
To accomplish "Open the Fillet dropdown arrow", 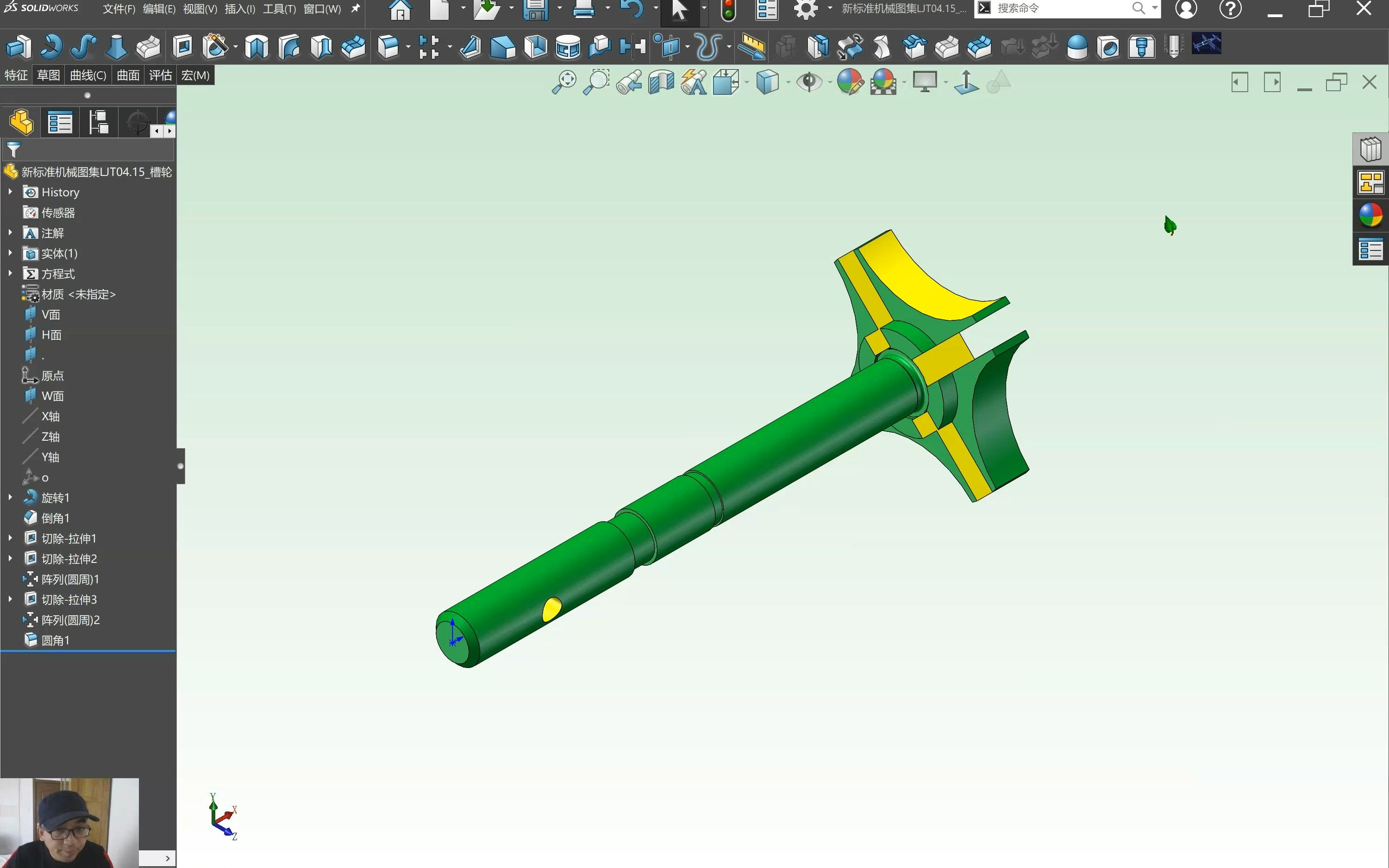I will 407,47.
